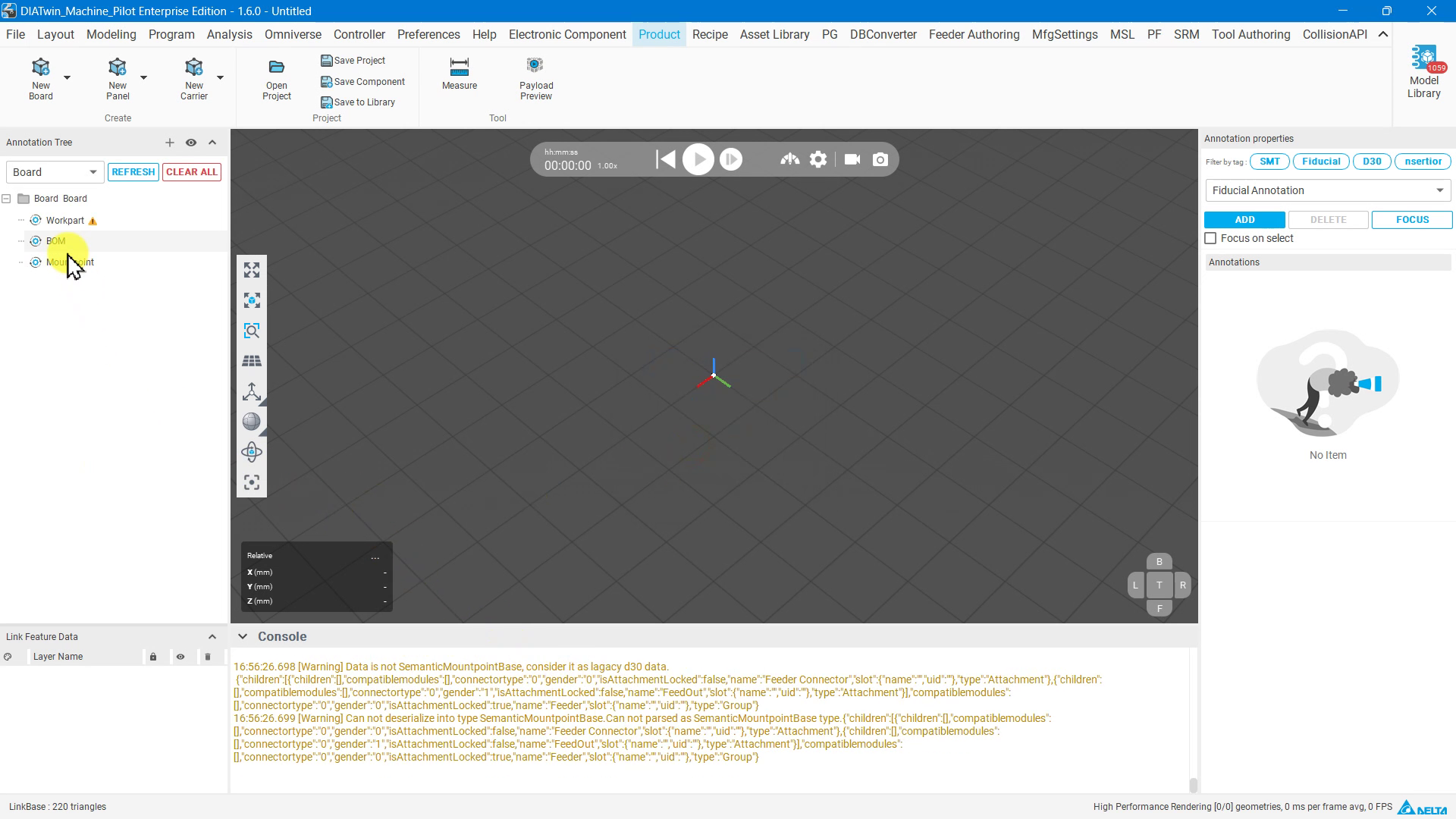Image resolution: width=1456 pixels, height=819 pixels.
Task: Click Save Component
Action: click(362, 82)
